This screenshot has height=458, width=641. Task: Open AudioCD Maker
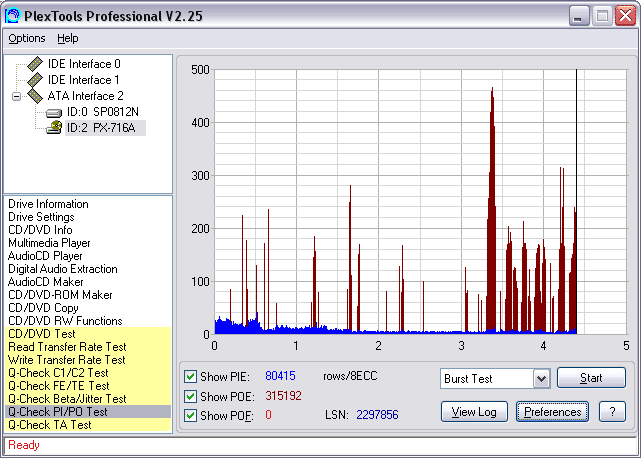(45, 282)
